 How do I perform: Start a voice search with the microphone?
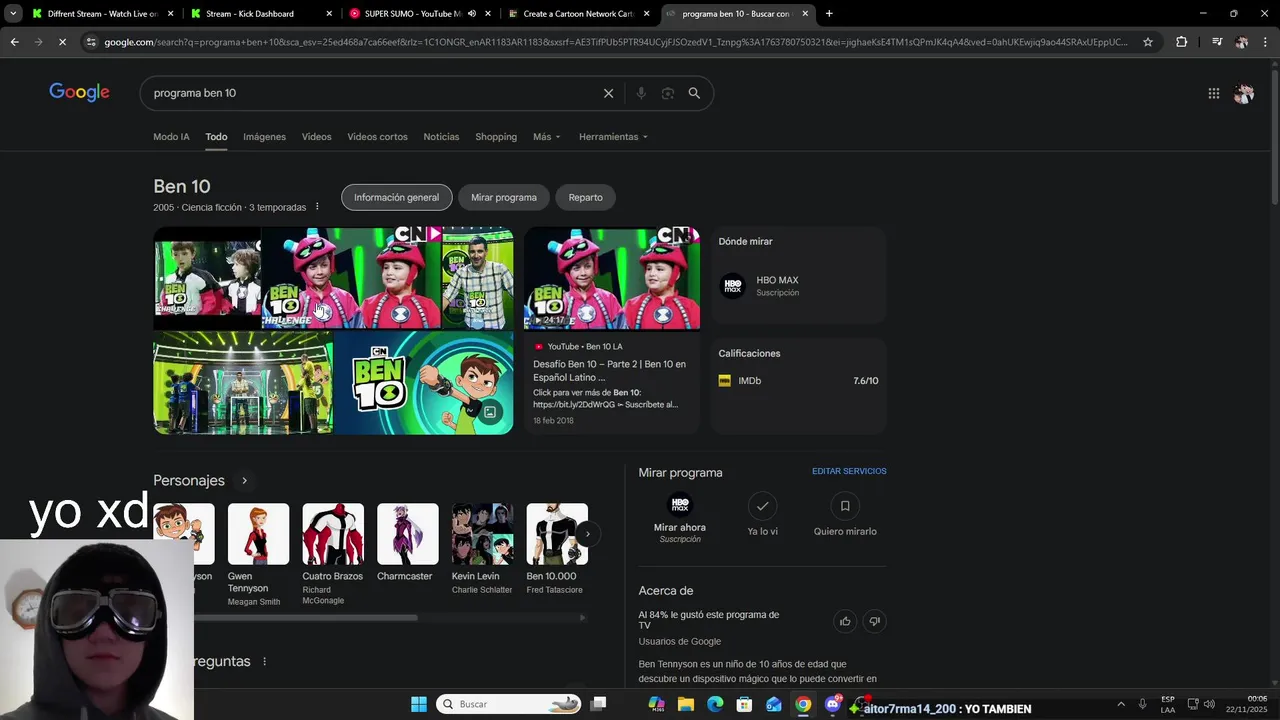click(x=641, y=93)
